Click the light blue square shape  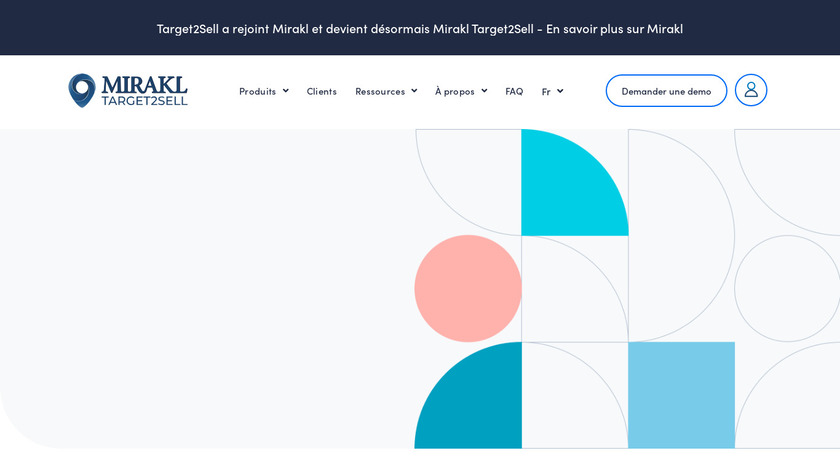click(x=681, y=395)
